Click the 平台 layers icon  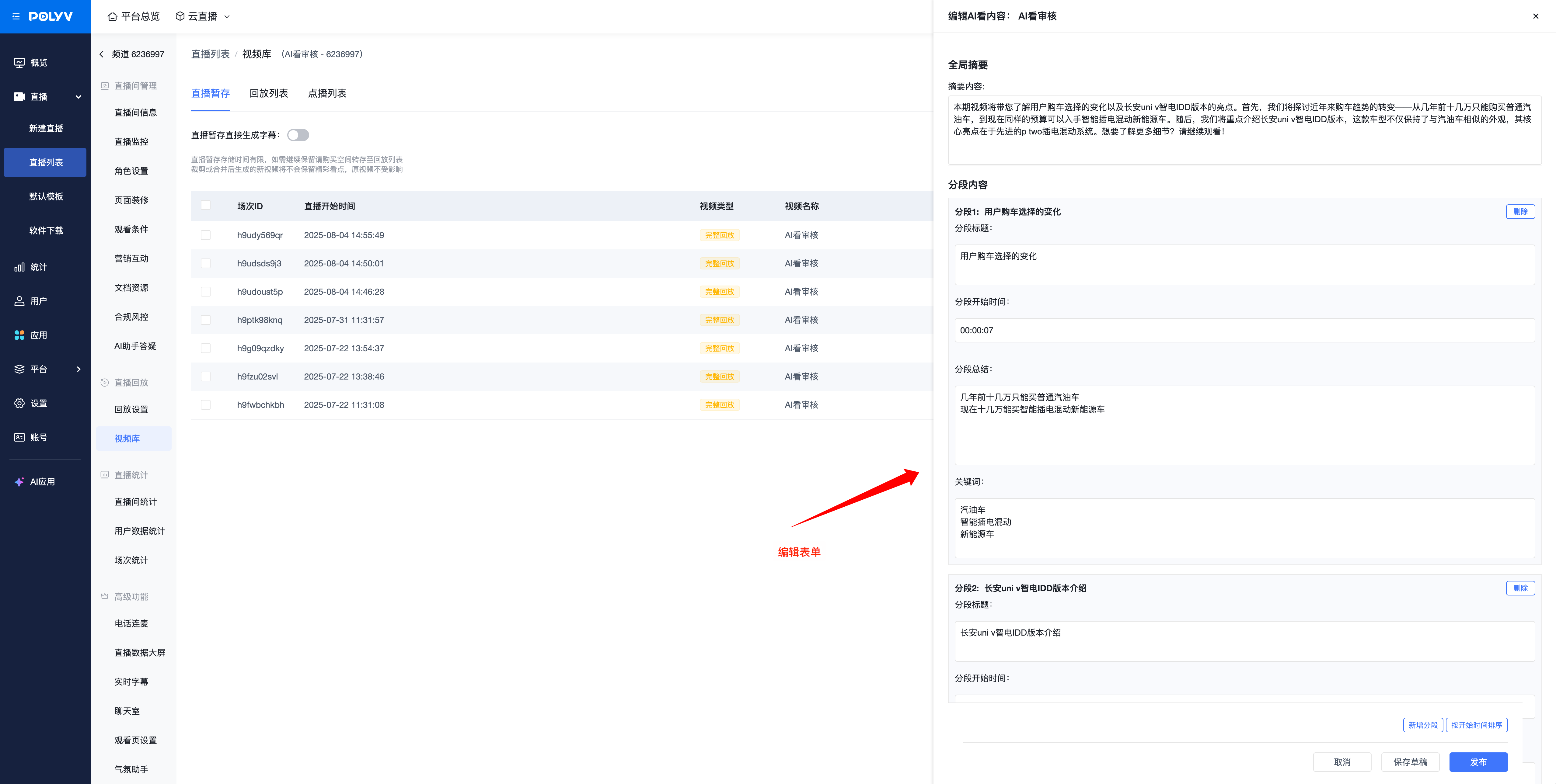pyautogui.click(x=19, y=369)
